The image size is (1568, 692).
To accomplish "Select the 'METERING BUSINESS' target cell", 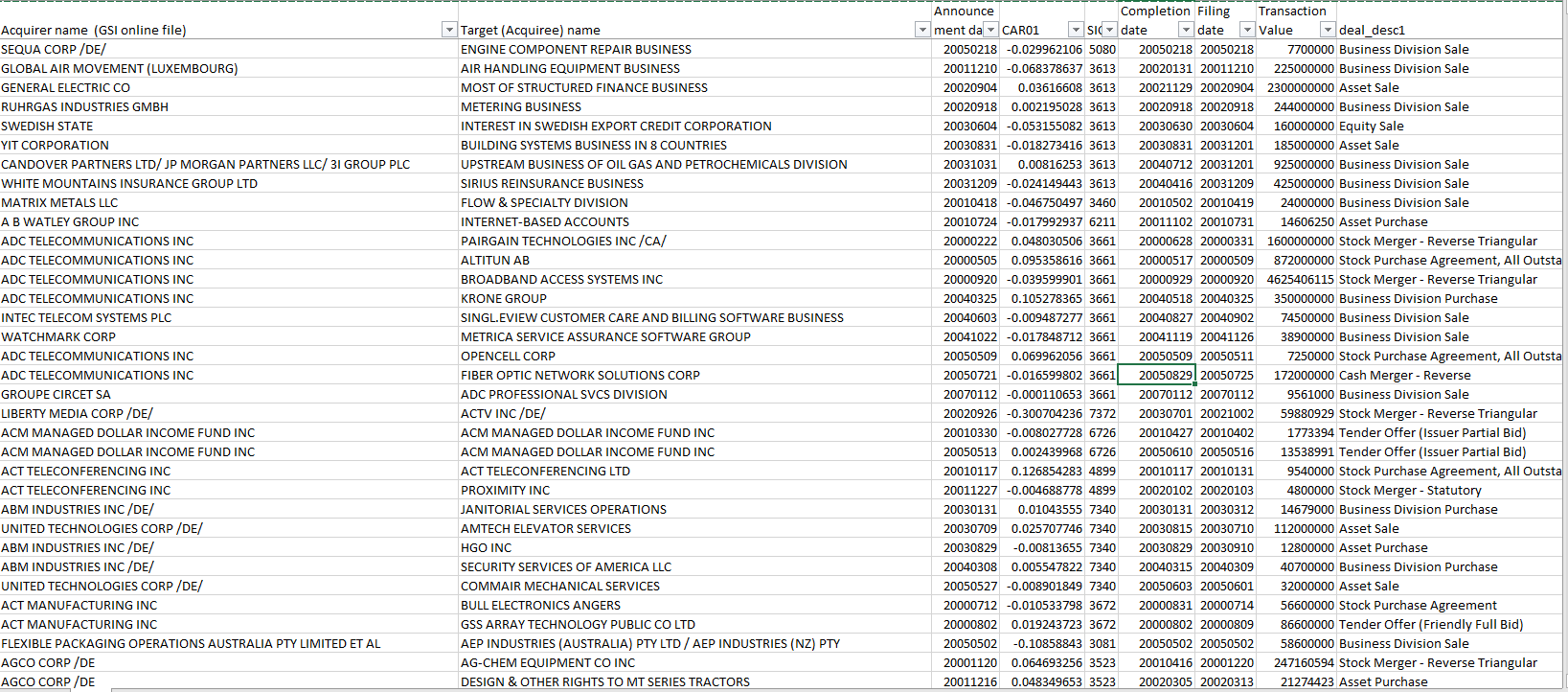I will (694, 106).
